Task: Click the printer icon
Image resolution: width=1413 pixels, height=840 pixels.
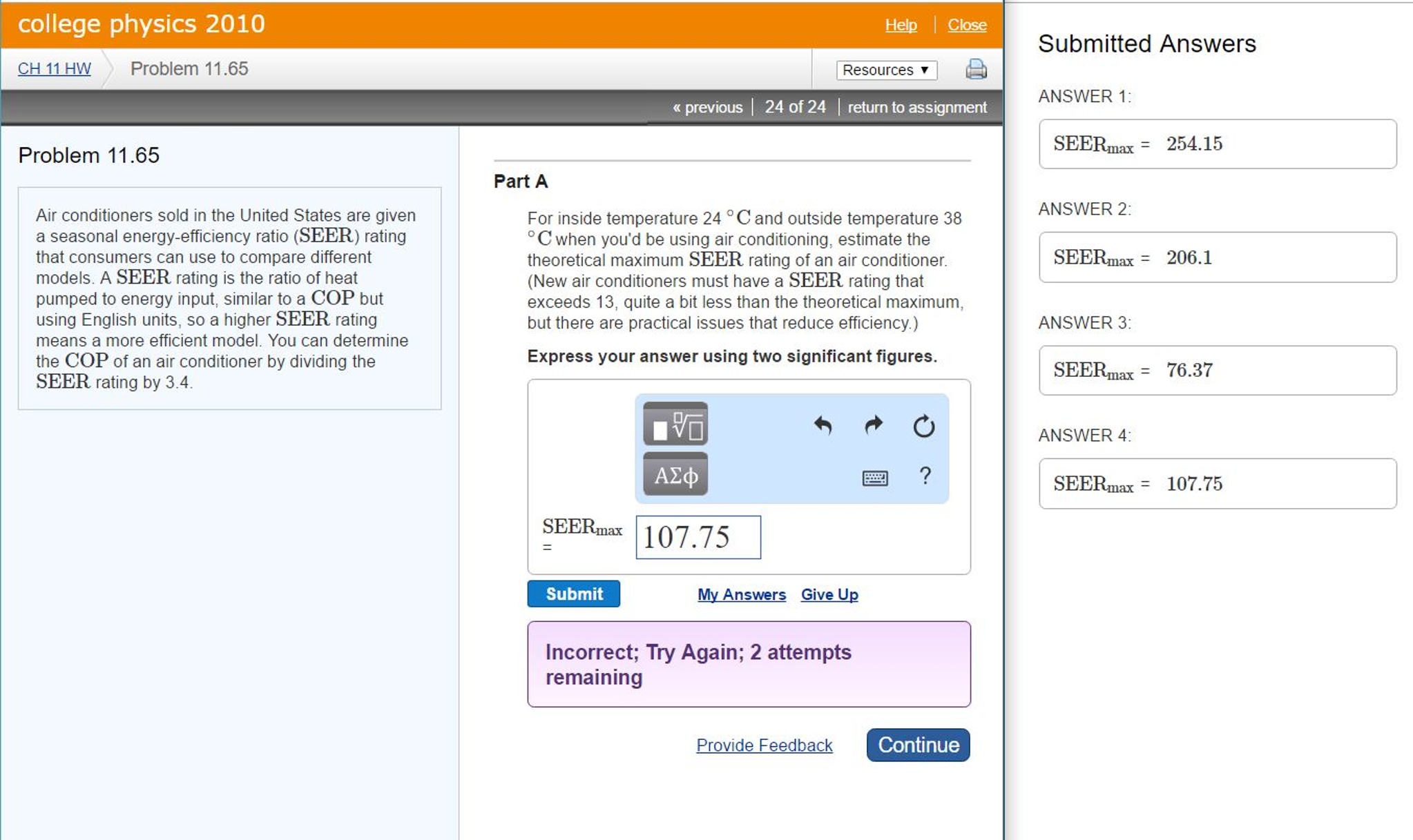Action: pyautogui.click(x=976, y=69)
